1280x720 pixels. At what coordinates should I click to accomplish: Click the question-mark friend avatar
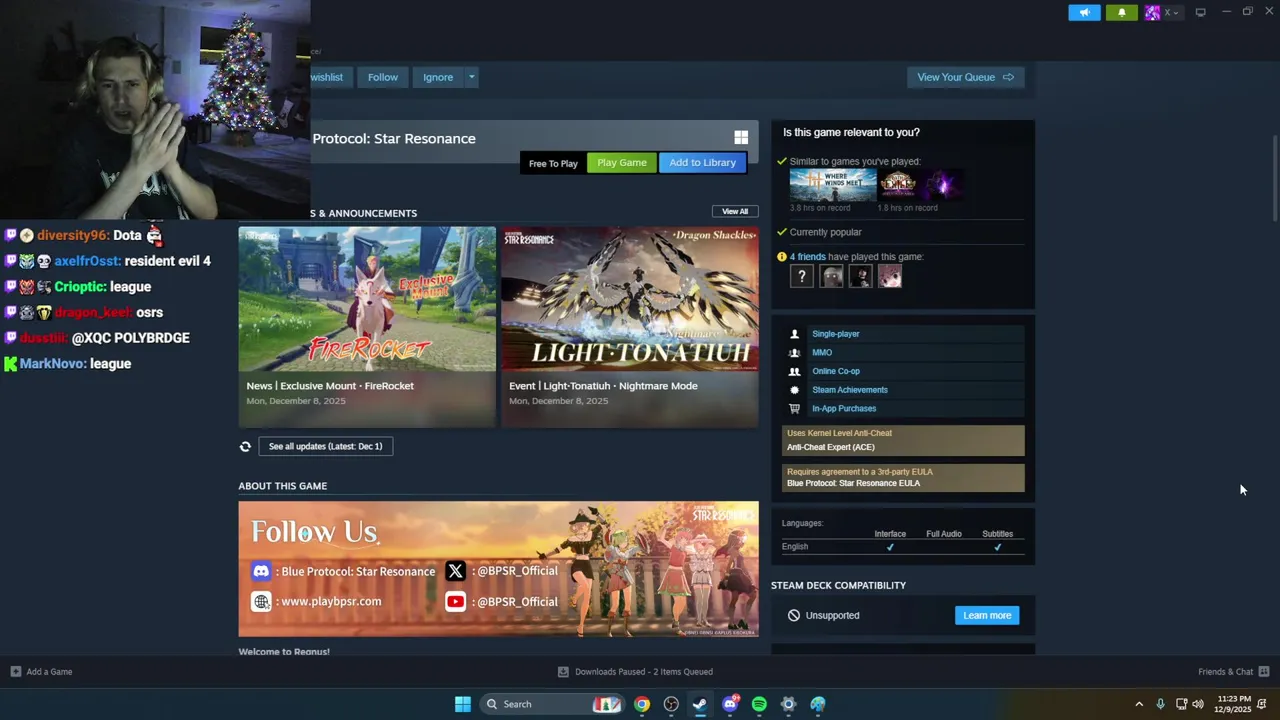[x=801, y=276]
